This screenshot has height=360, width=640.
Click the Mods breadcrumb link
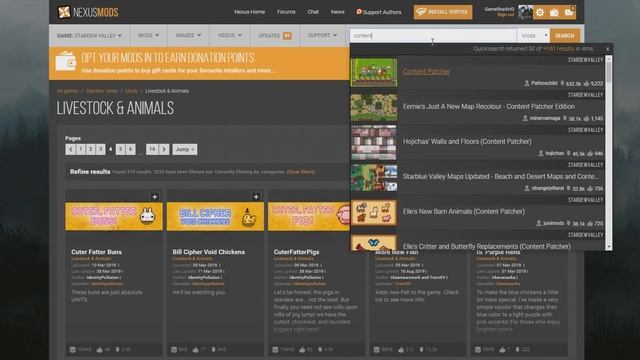coord(131,91)
